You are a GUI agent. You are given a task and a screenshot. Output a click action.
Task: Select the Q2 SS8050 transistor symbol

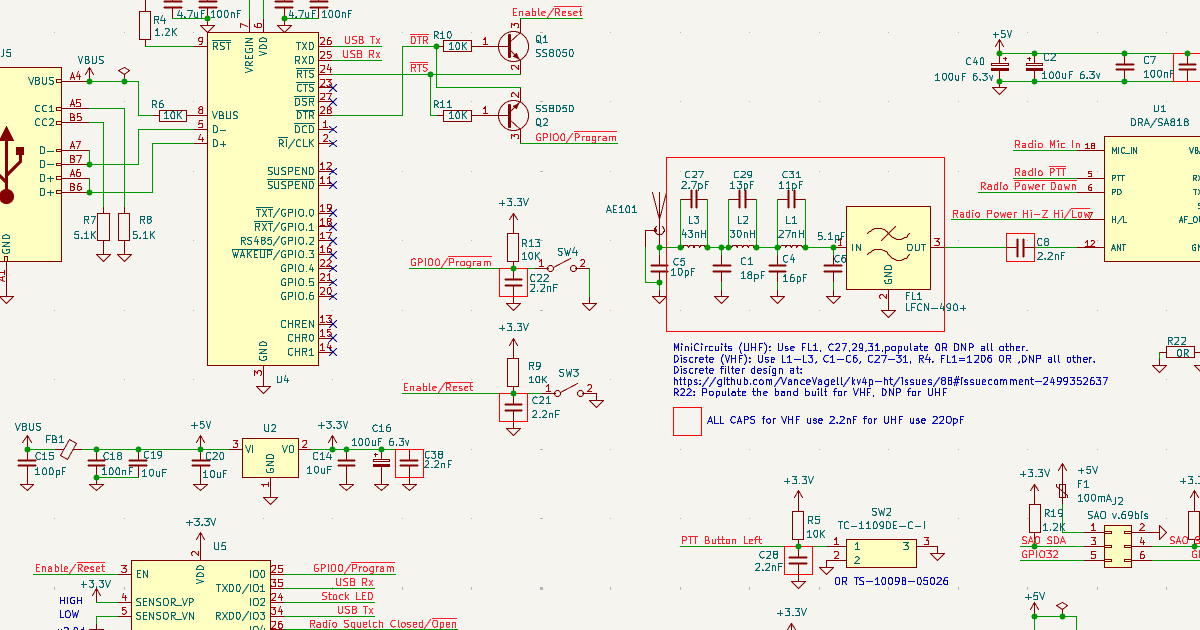click(x=514, y=115)
